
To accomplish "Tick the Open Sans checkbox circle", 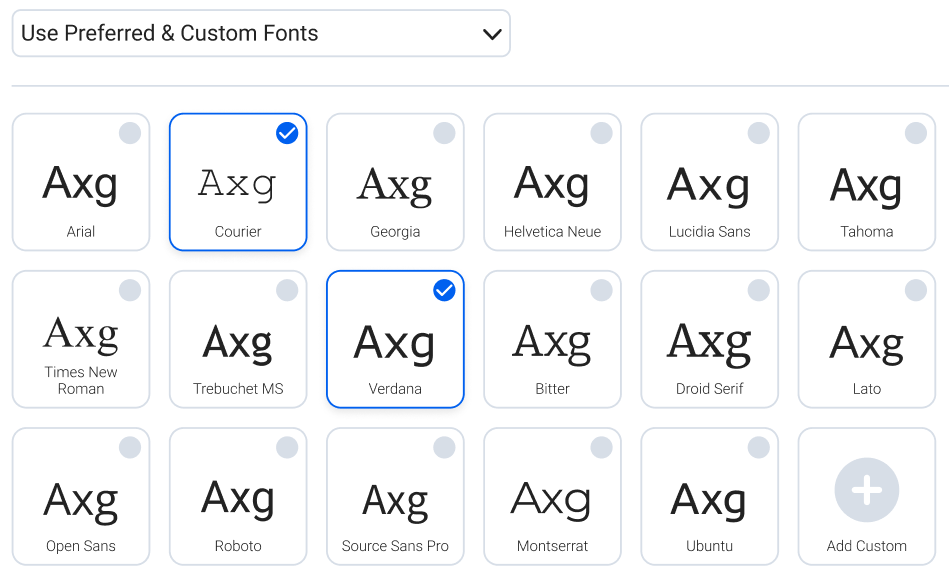I will tap(130, 448).
